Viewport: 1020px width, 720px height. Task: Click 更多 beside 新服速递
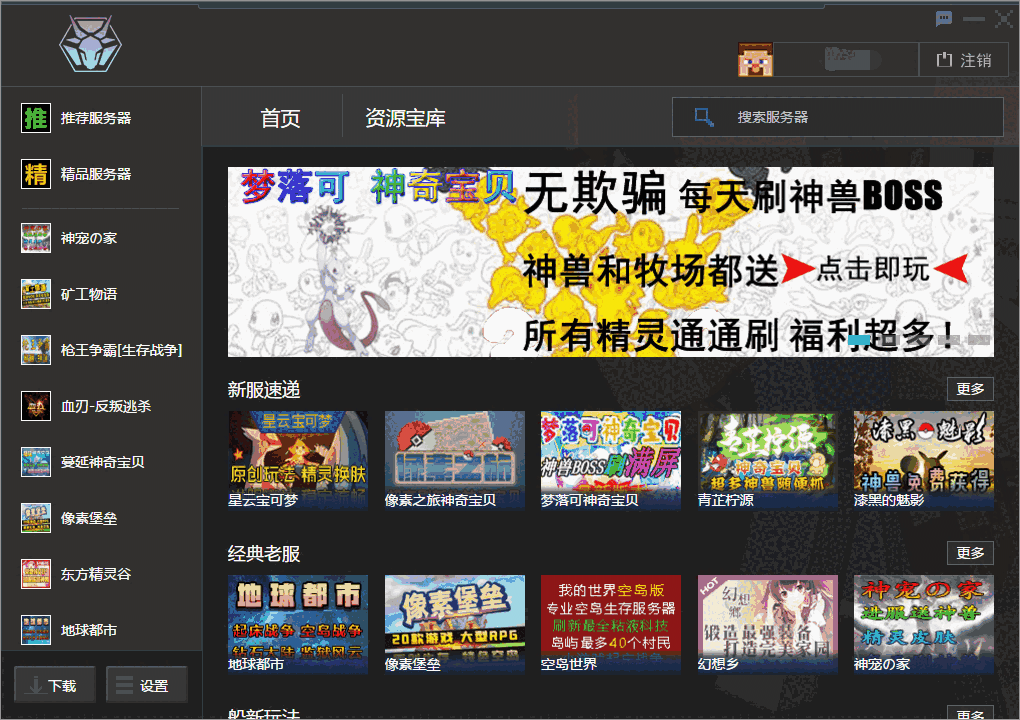968,388
